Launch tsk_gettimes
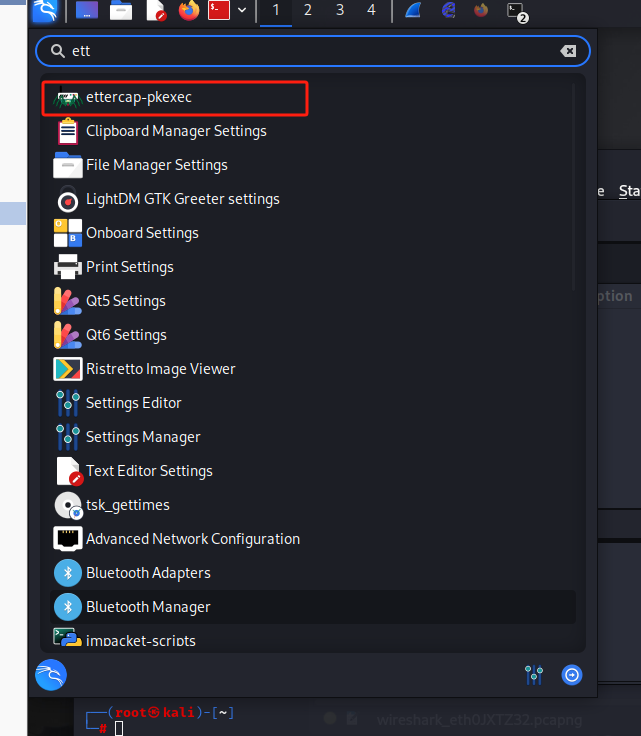The width and height of the screenshot is (641, 736). click(x=313, y=505)
